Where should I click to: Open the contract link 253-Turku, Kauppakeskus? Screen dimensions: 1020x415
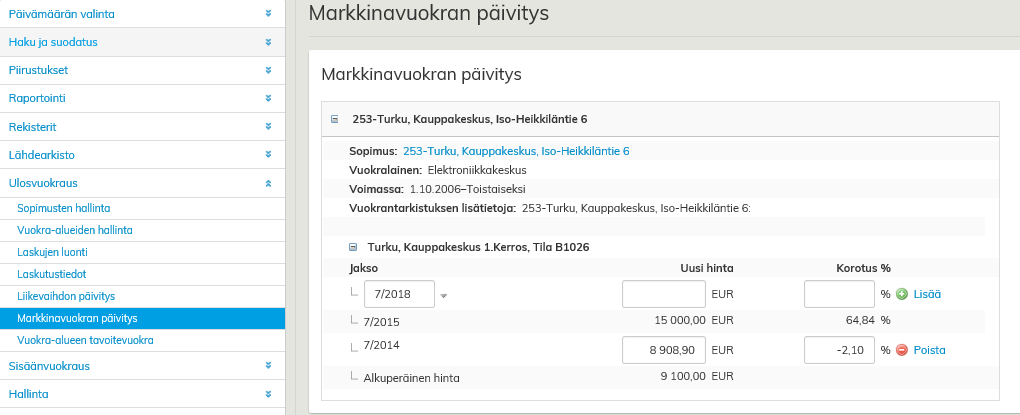pos(516,151)
